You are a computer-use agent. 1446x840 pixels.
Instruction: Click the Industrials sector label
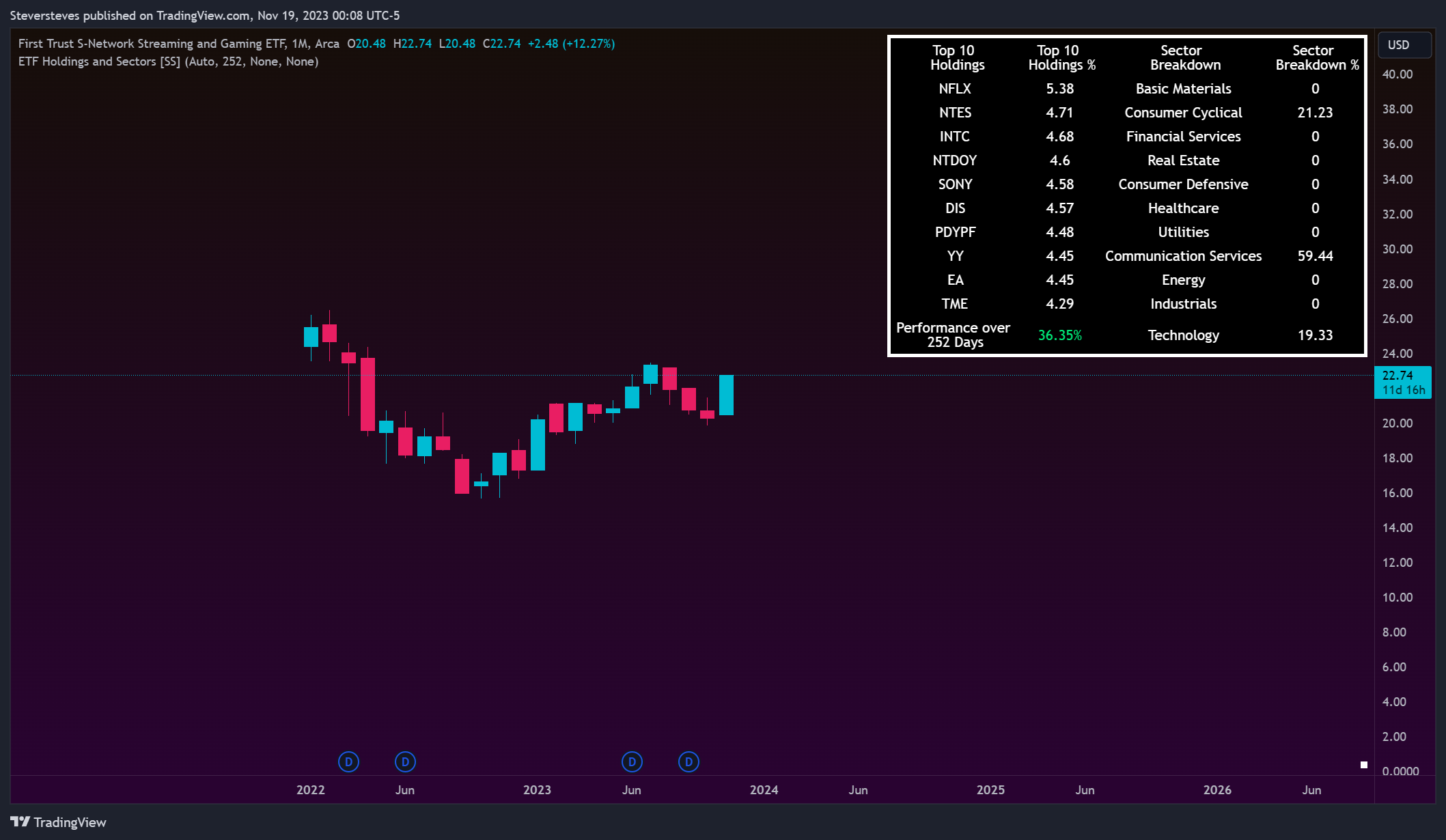tap(1183, 304)
